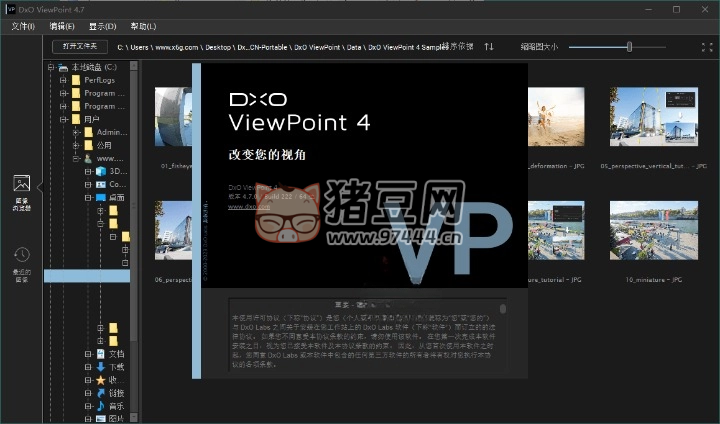
Task: Select the 05_perspective_vertical thumbnail image
Action: (x=654, y=118)
